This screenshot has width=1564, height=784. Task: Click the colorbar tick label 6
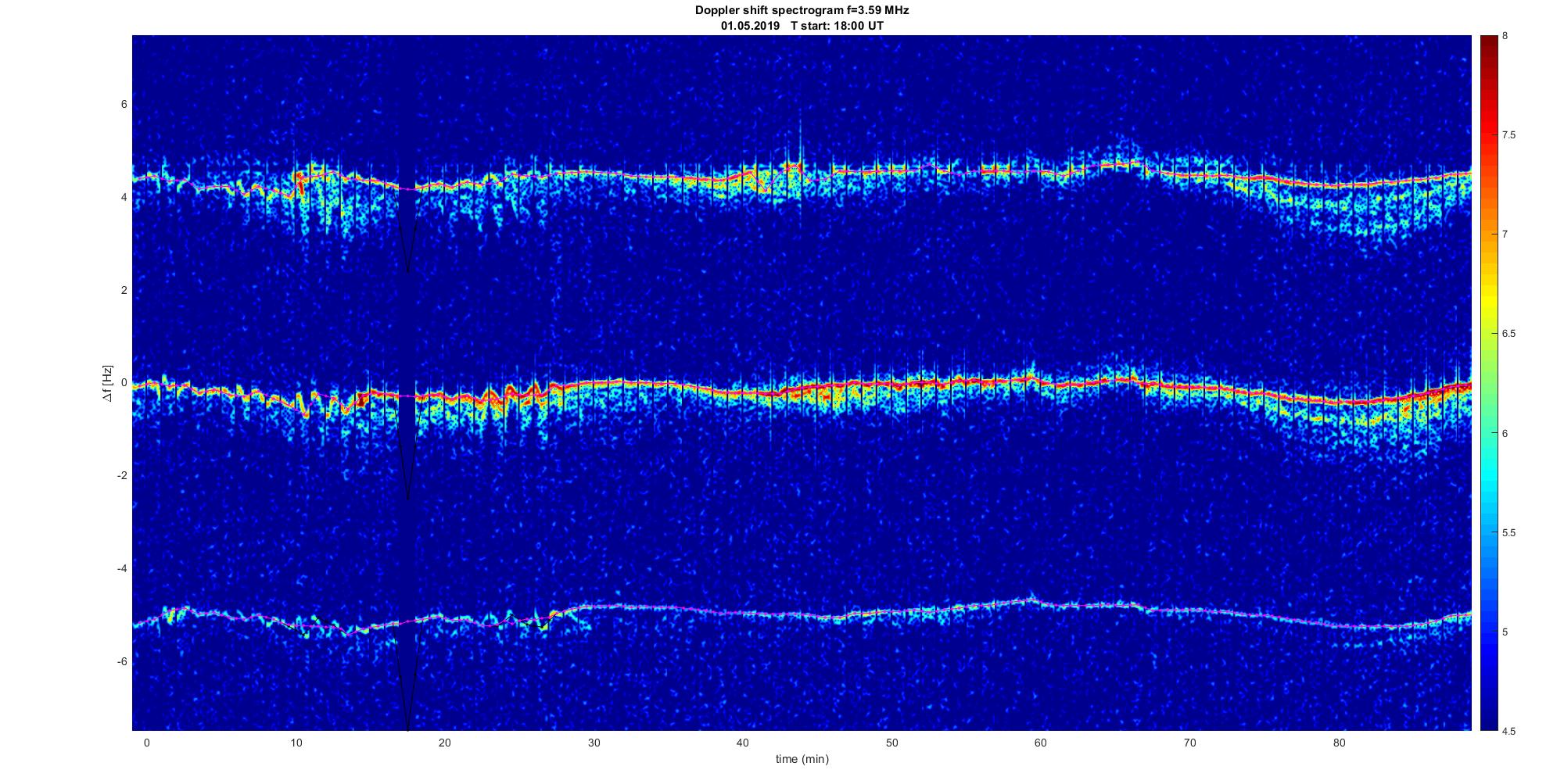1505,433
